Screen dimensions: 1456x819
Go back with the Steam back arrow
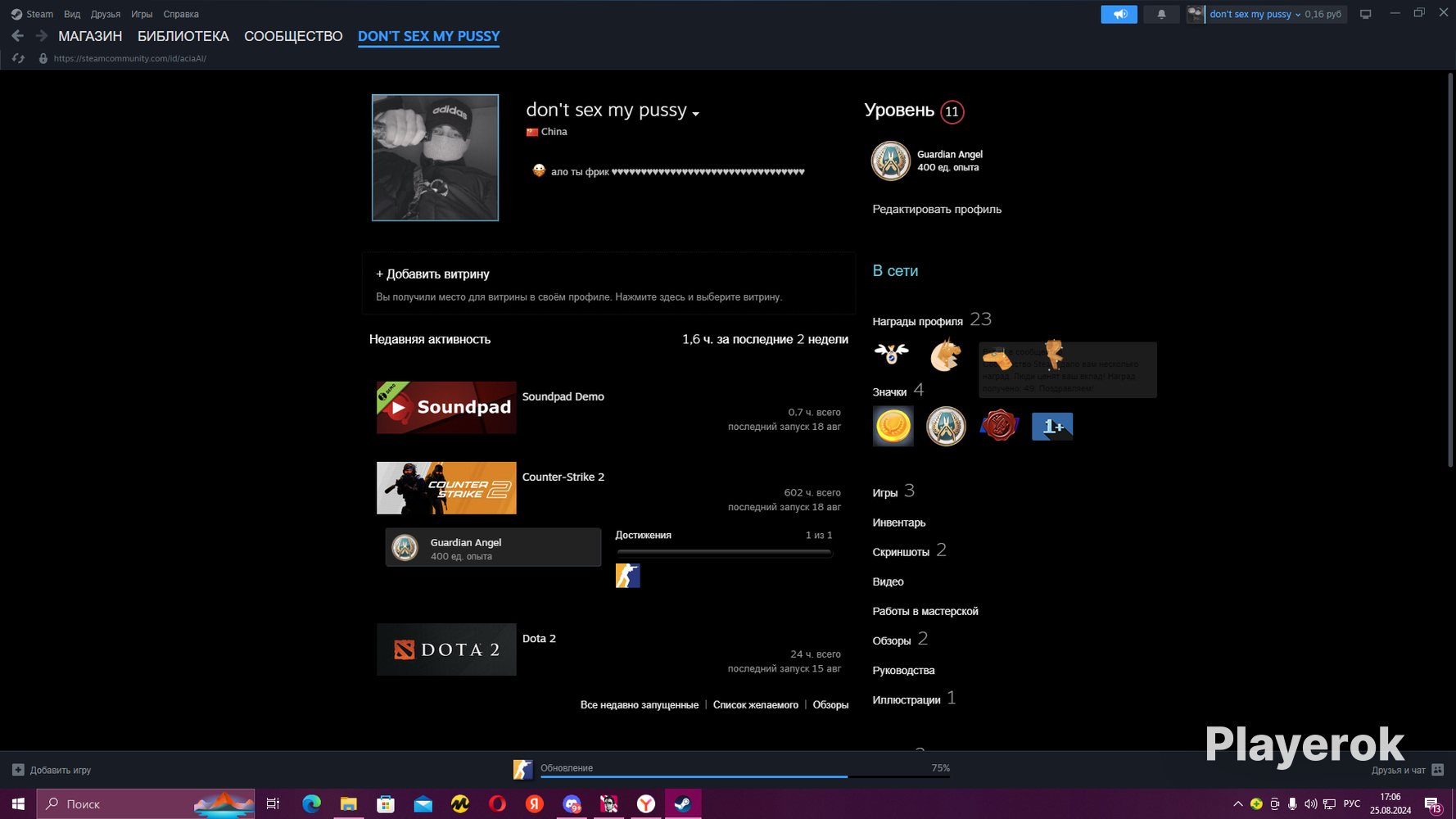coord(17,36)
